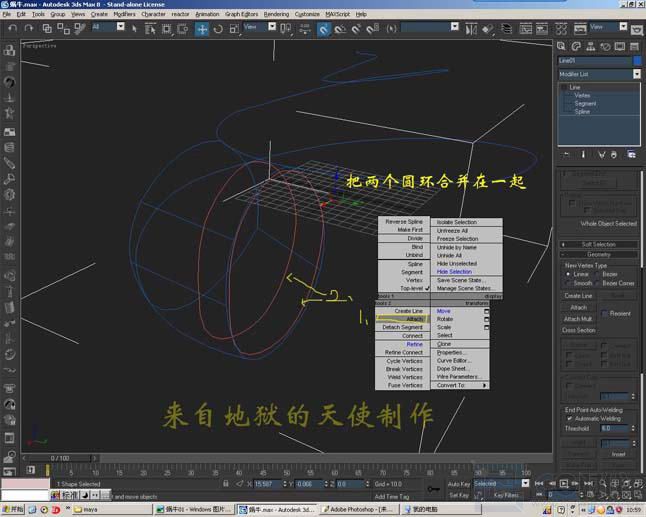646x517 pixels.
Task: Open Schematic View toolbar icon
Action: pos(542,29)
